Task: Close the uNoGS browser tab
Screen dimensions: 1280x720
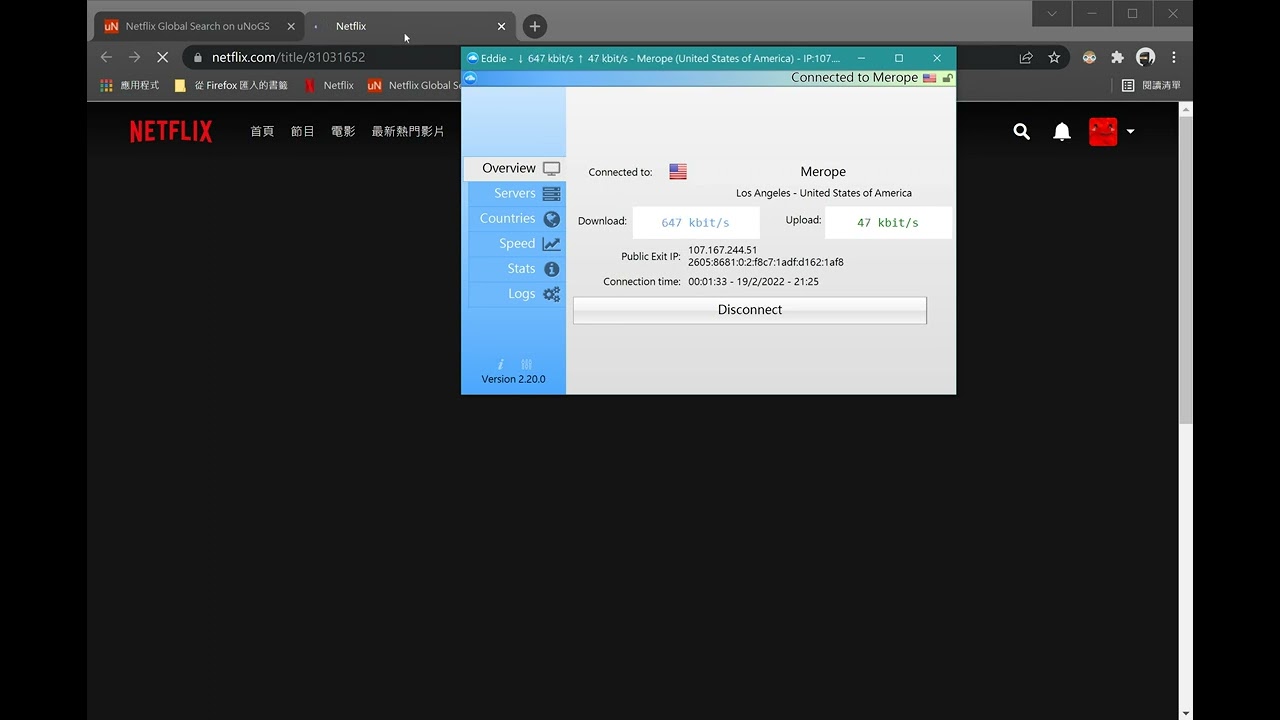Action: click(x=291, y=26)
